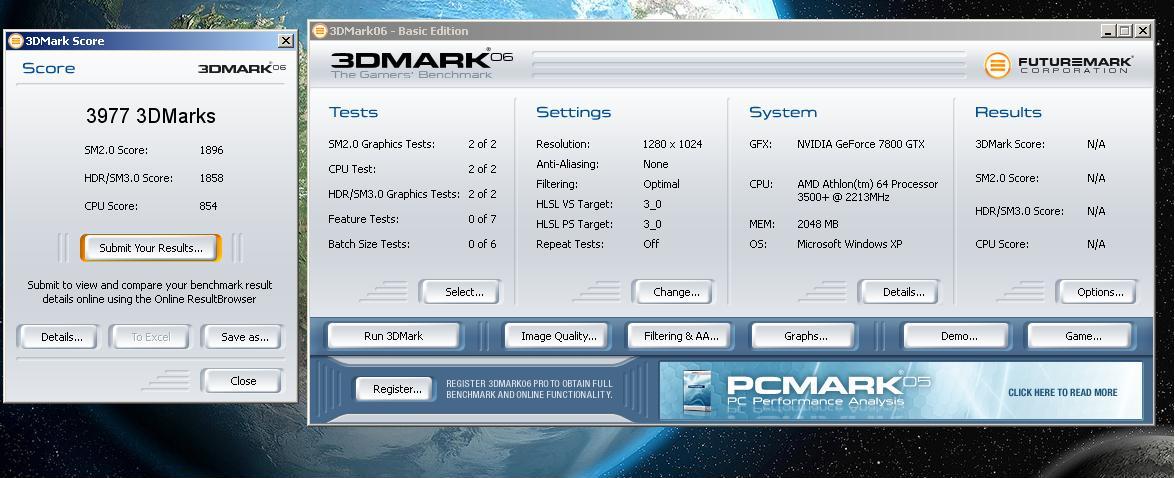Image resolution: width=1175 pixels, height=478 pixels.
Task: Click the PCMark05 box icon in banner
Action: coord(698,391)
